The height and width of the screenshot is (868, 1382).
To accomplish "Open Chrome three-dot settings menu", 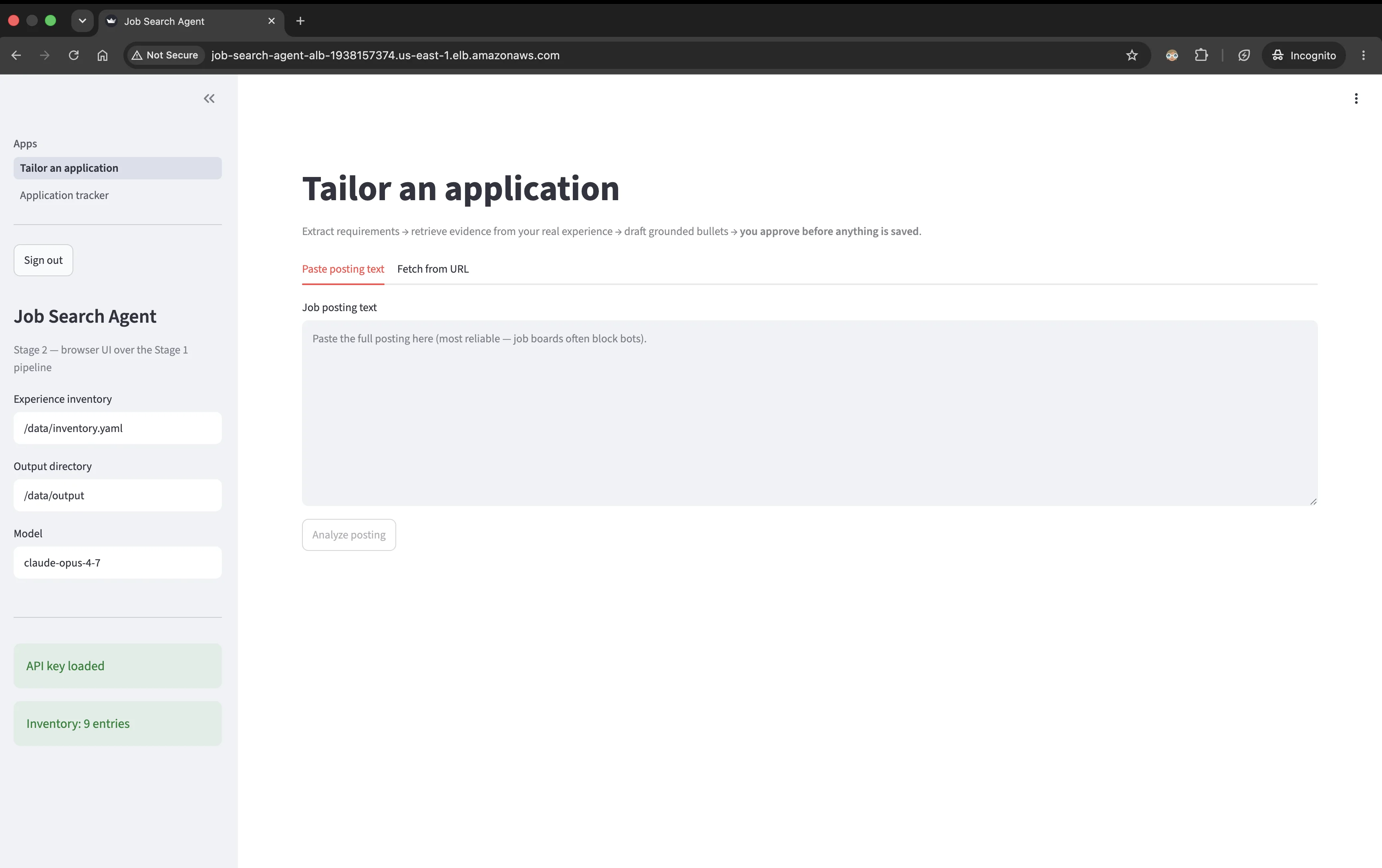I will pos(1363,56).
